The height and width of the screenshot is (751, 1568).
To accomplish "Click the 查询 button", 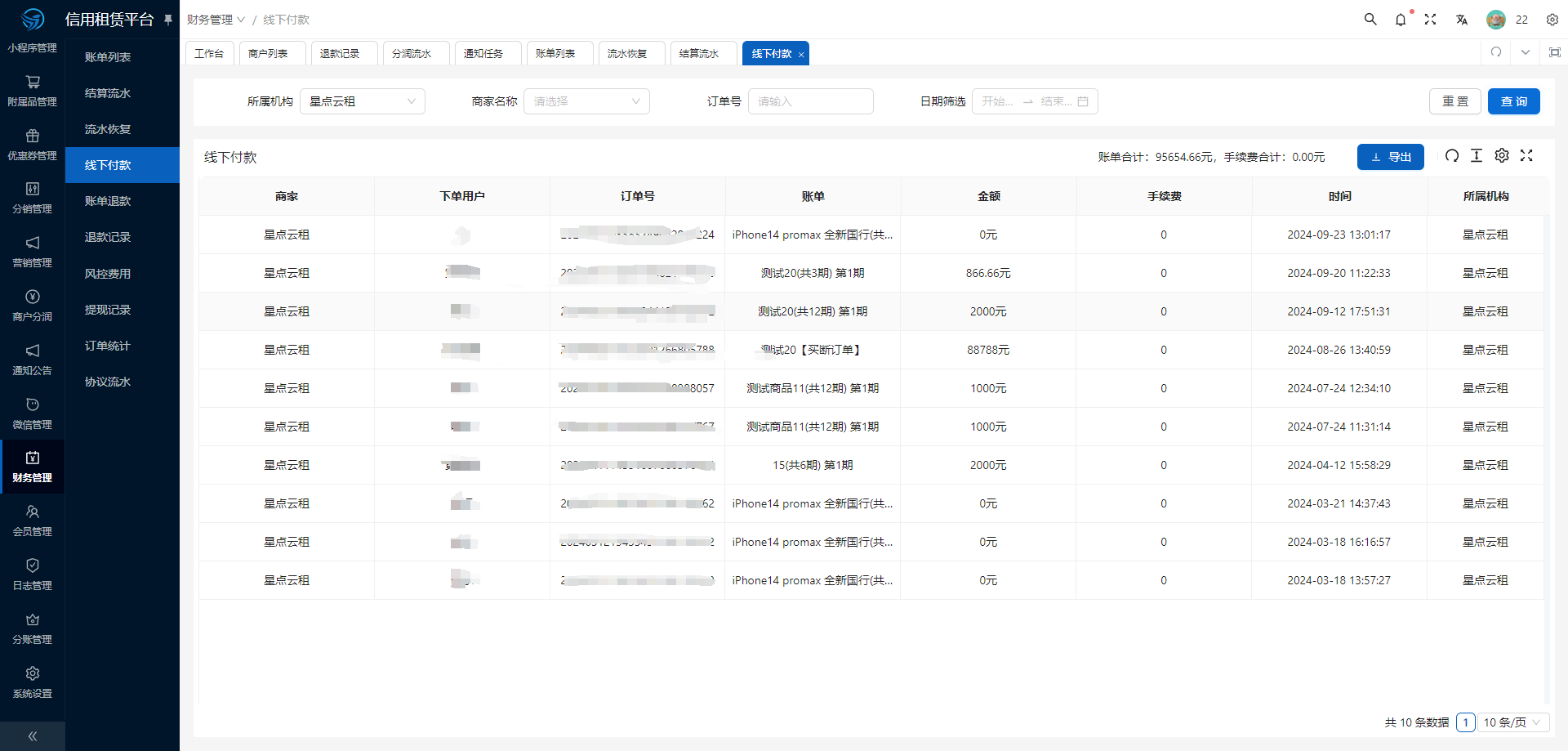I will pos(1513,101).
